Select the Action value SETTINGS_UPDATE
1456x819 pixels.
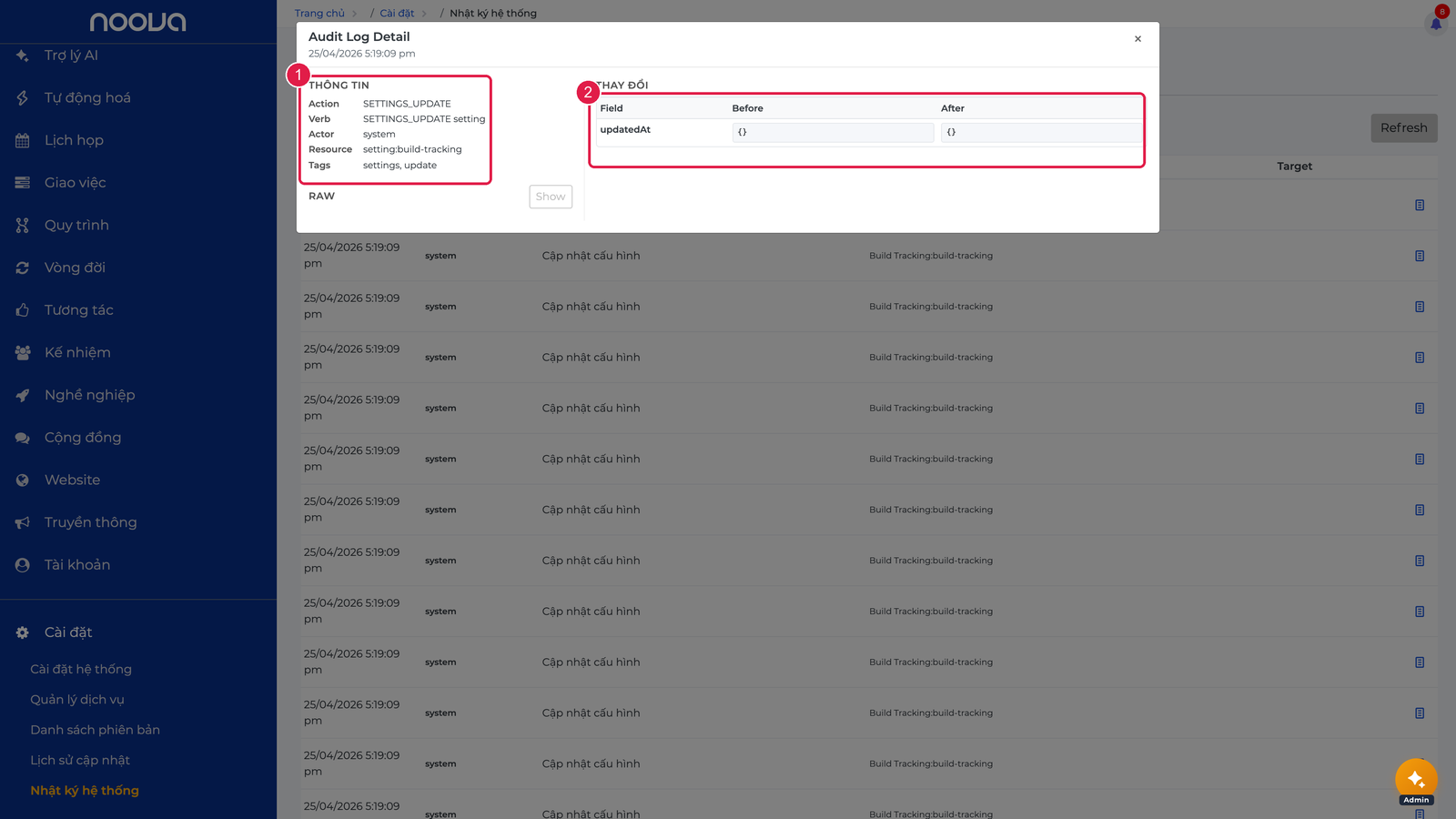click(x=407, y=104)
